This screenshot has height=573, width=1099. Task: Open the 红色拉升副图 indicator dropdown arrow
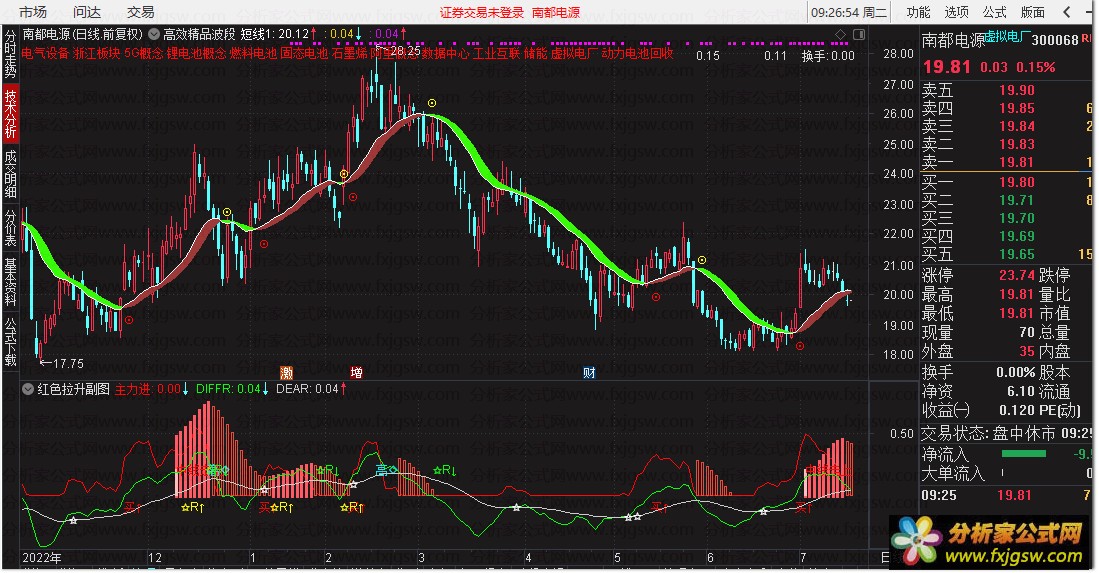pos(28,389)
